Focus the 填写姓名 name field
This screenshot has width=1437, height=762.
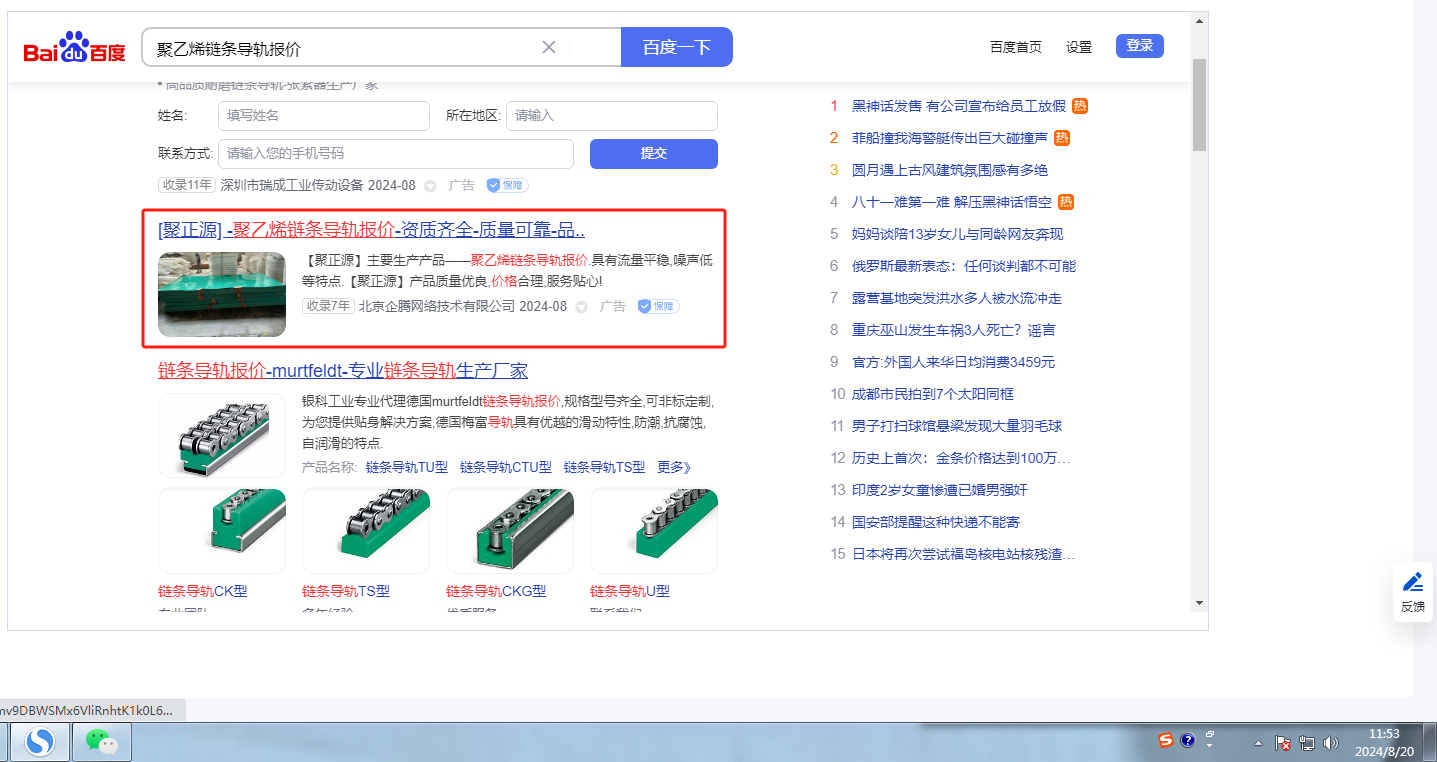pos(324,116)
